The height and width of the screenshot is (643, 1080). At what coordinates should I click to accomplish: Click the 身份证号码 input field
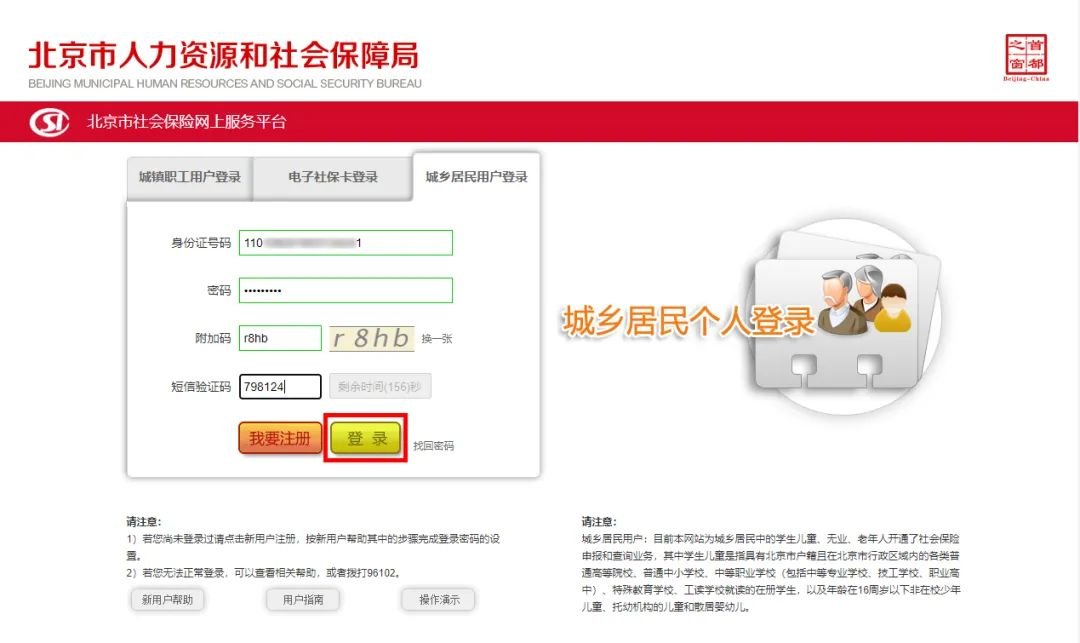coord(346,243)
